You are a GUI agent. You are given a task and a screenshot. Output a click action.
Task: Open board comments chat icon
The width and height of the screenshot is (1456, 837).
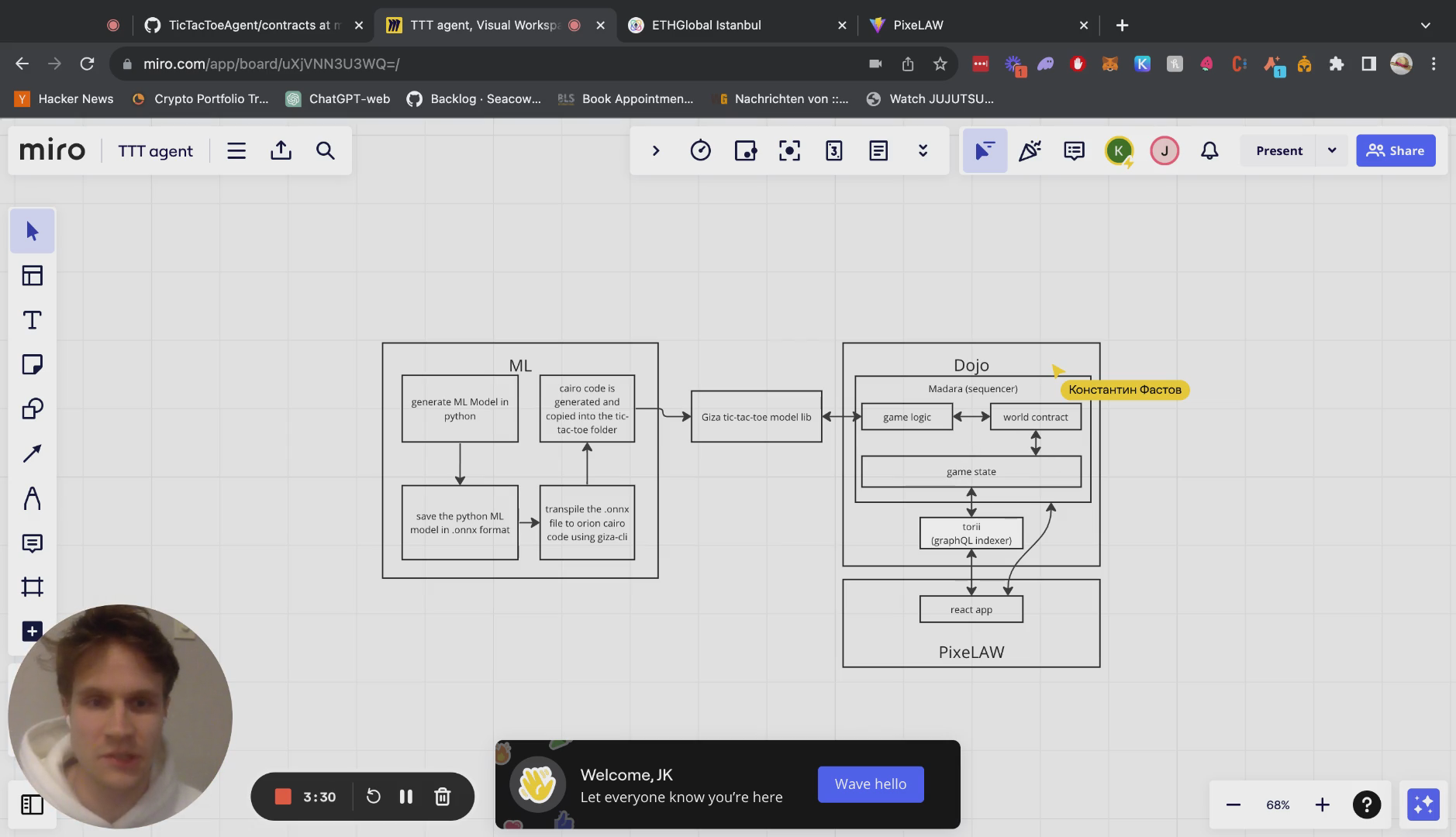coord(1074,150)
